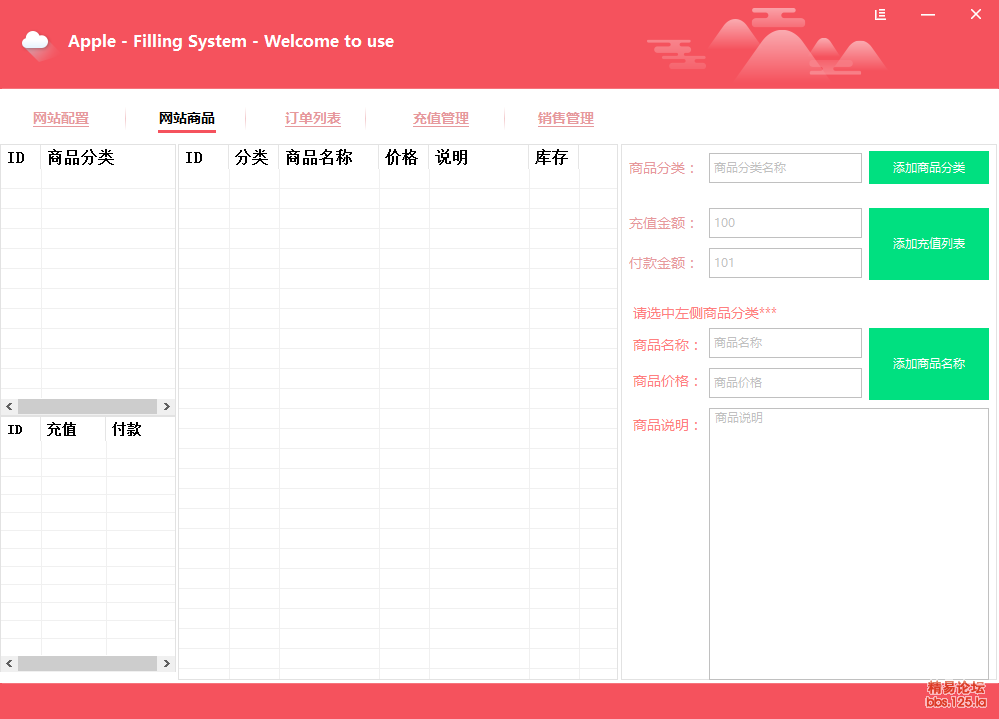Screen dimensions: 999x719
Task: Click the 付款金额 input field
Action: pos(785,263)
